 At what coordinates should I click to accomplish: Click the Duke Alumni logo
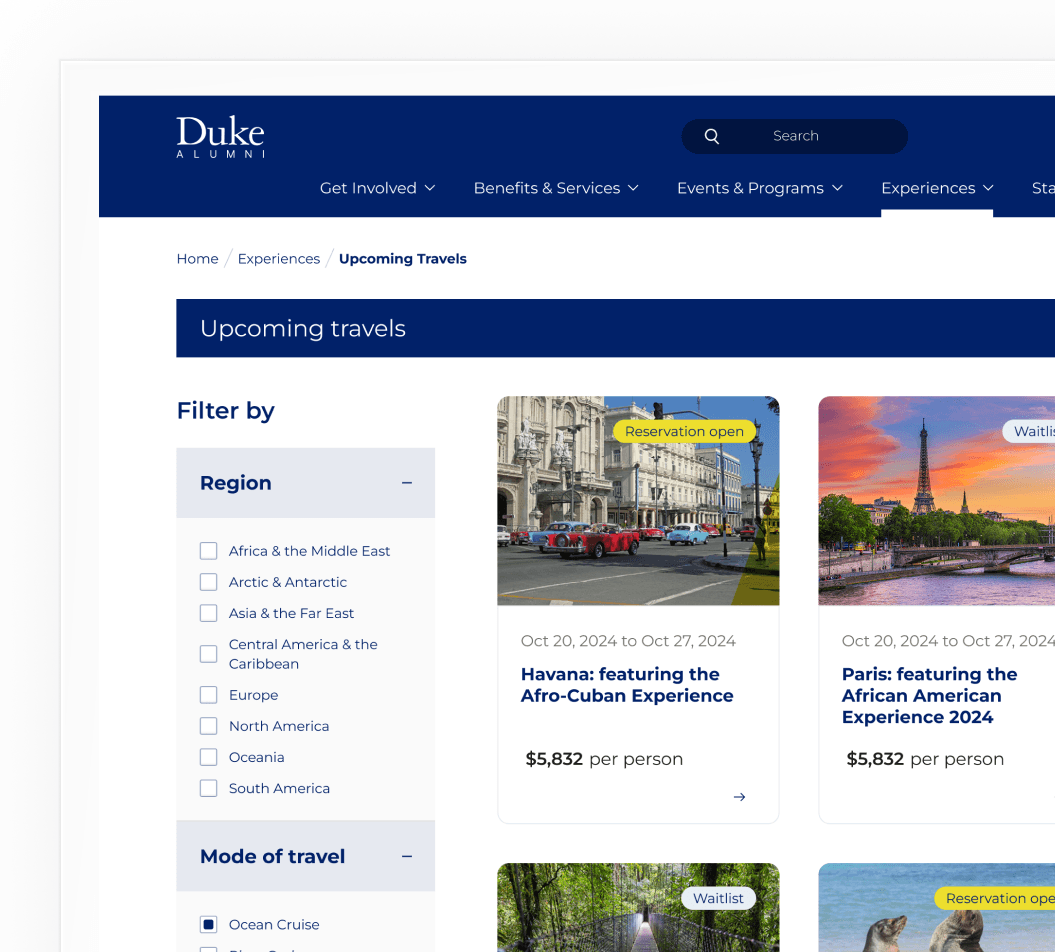(x=220, y=137)
